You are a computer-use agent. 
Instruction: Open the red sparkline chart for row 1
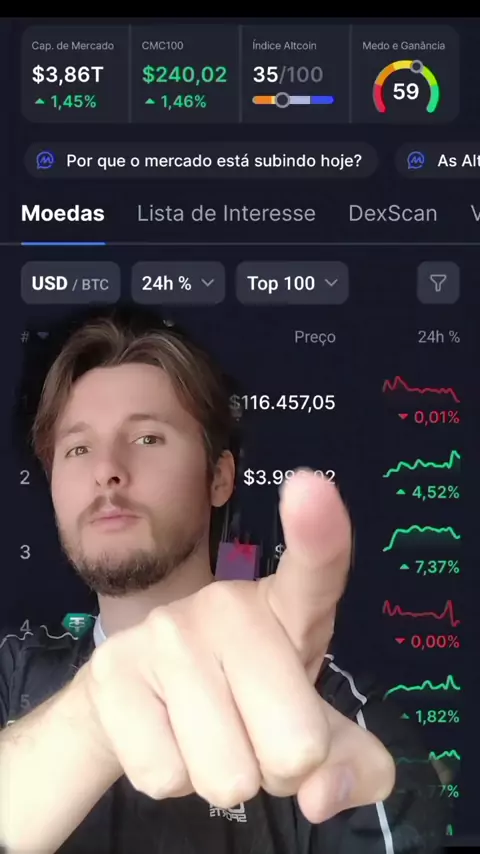point(421,388)
